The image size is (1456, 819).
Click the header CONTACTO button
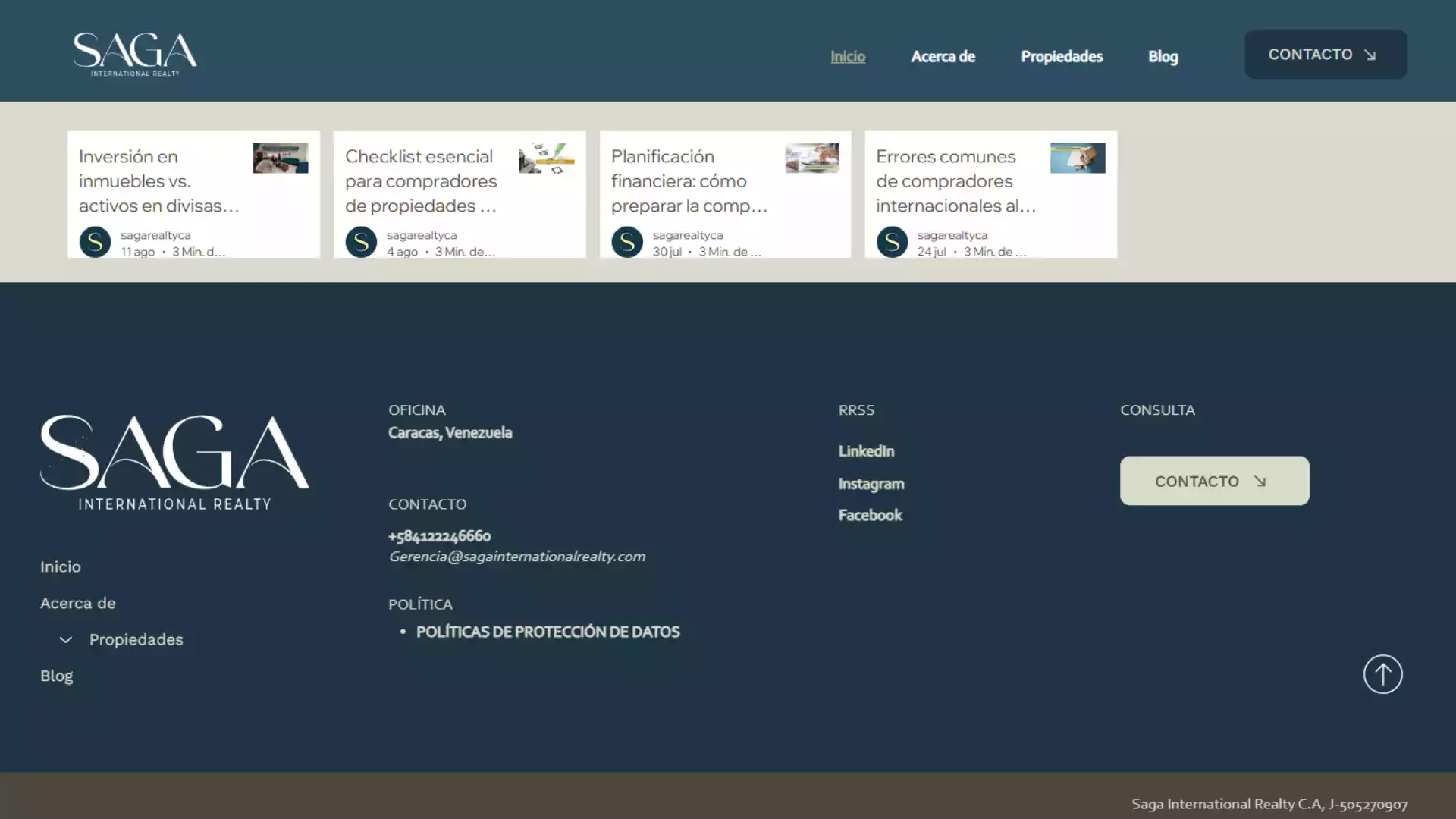point(1326,55)
